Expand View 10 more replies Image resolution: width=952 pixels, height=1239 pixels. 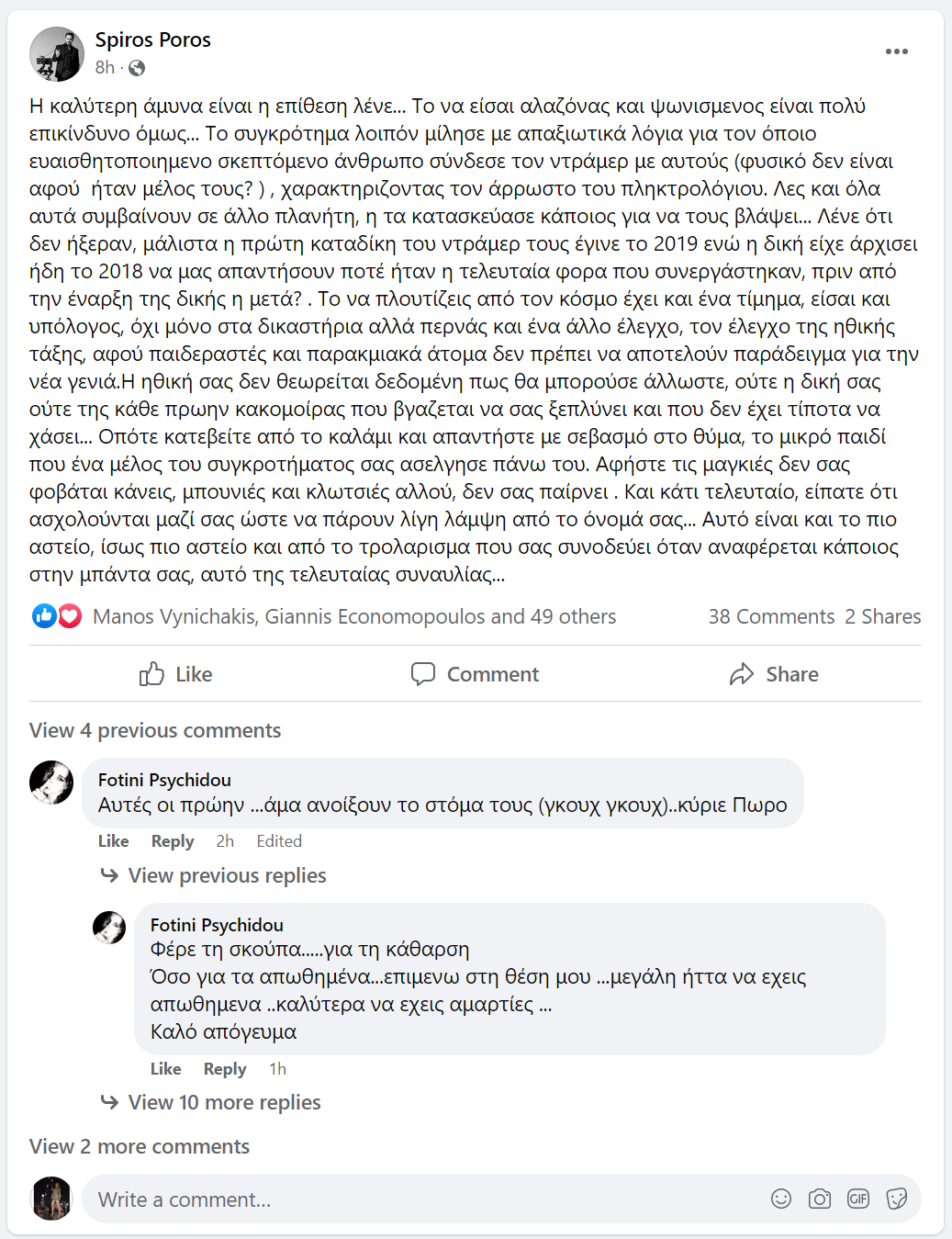pos(224,1102)
